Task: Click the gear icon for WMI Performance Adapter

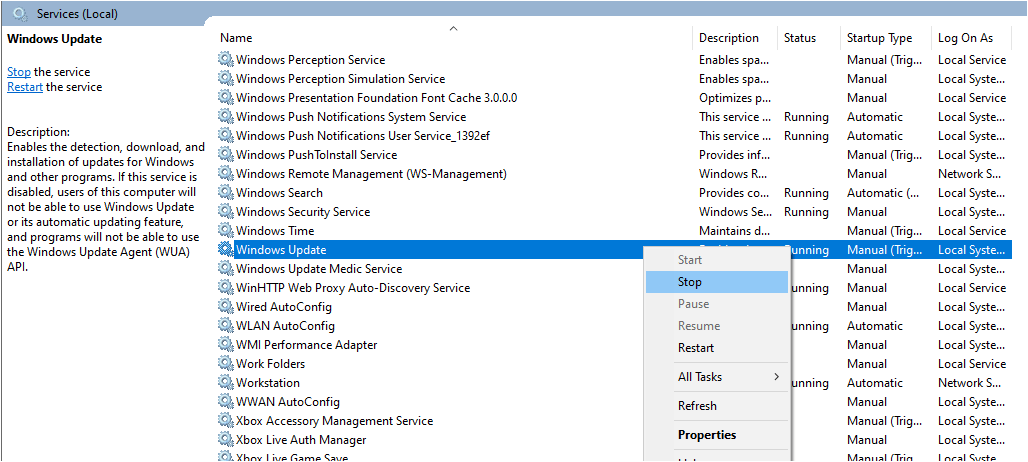Action: (x=226, y=345)
